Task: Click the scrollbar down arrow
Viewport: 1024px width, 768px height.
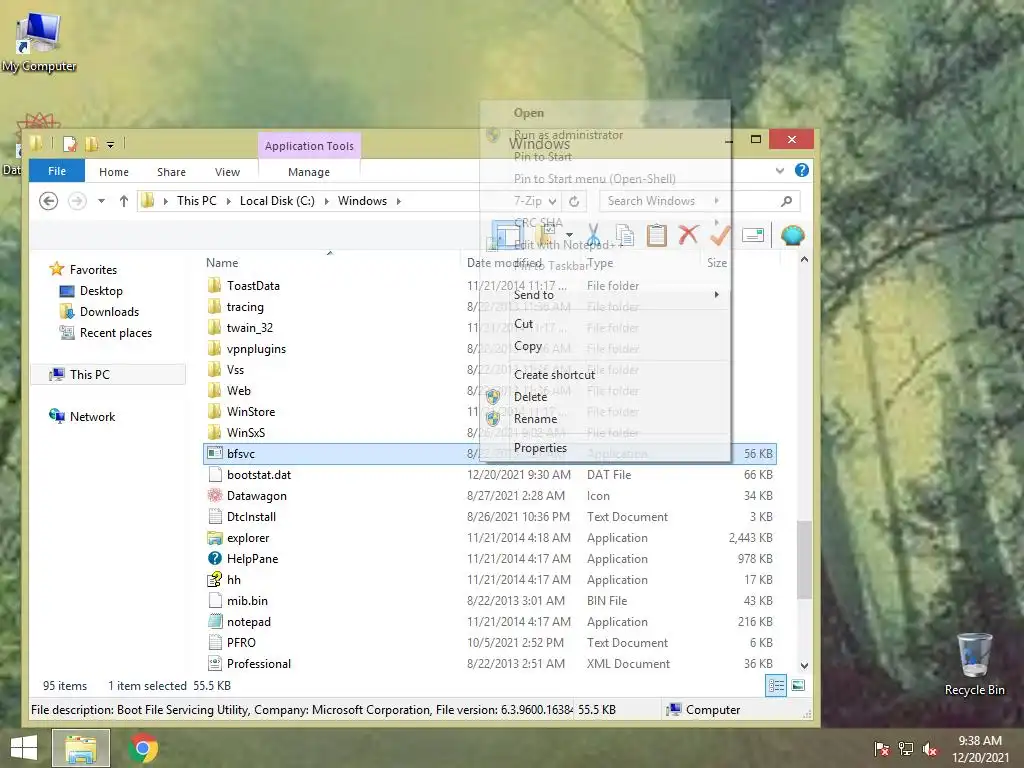Action: [804, 665]
